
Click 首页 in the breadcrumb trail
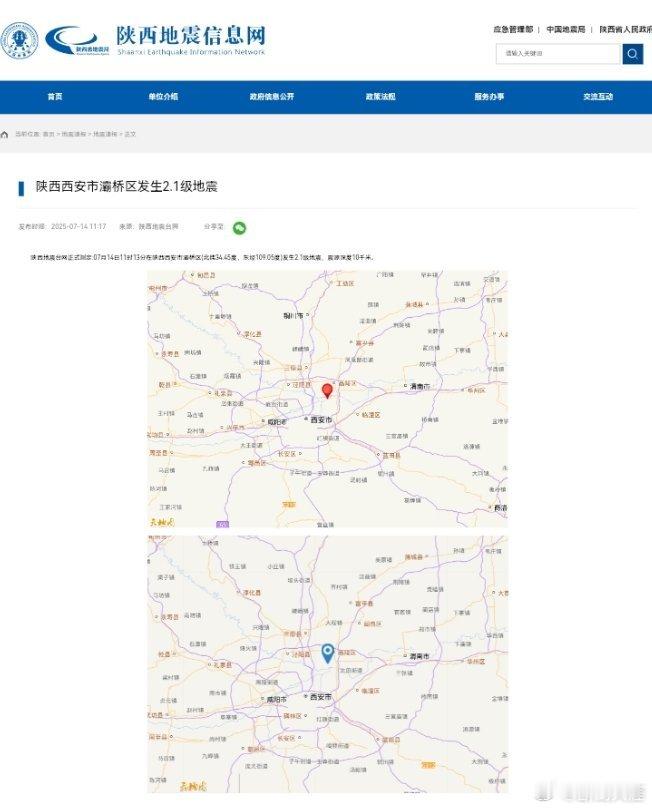(48, 134)
